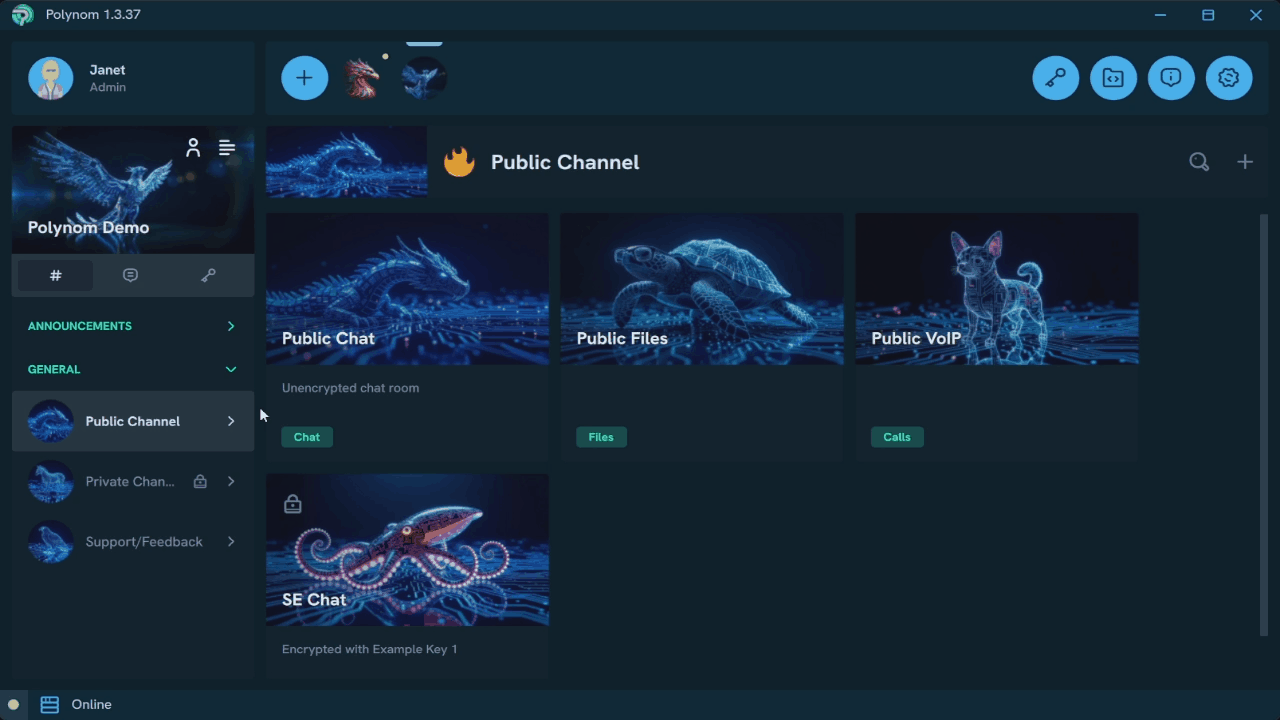Viewport: 1280px width, 720px height.
Task: Click the search icon in Public Channel header
Action: tap(1199, 161)
